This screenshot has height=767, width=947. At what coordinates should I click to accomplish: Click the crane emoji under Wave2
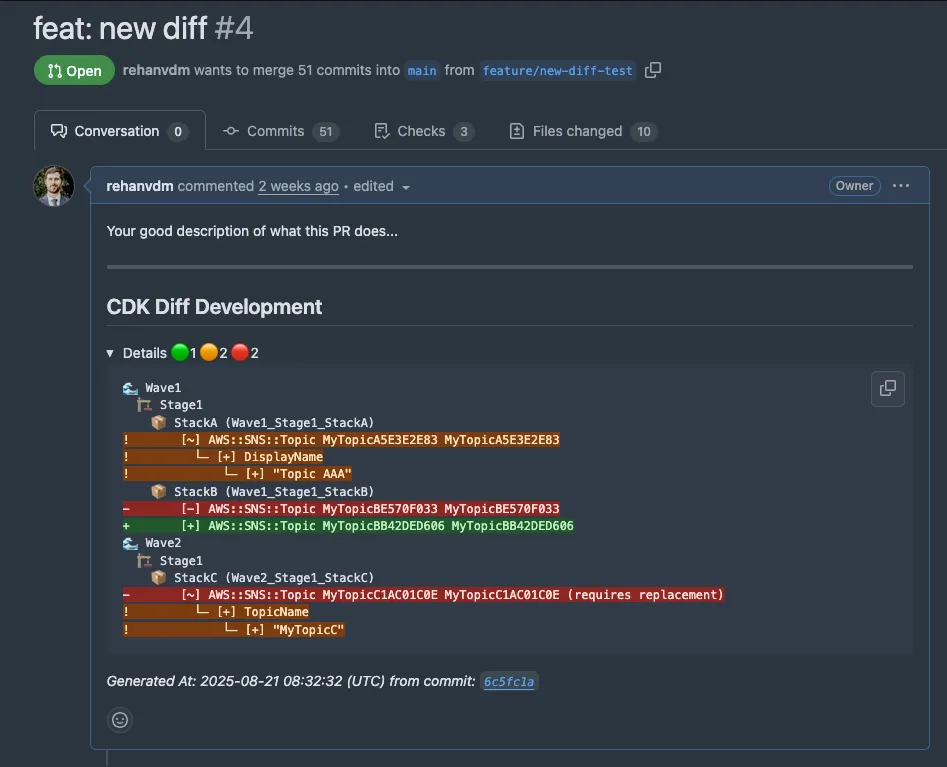point(144,560)
